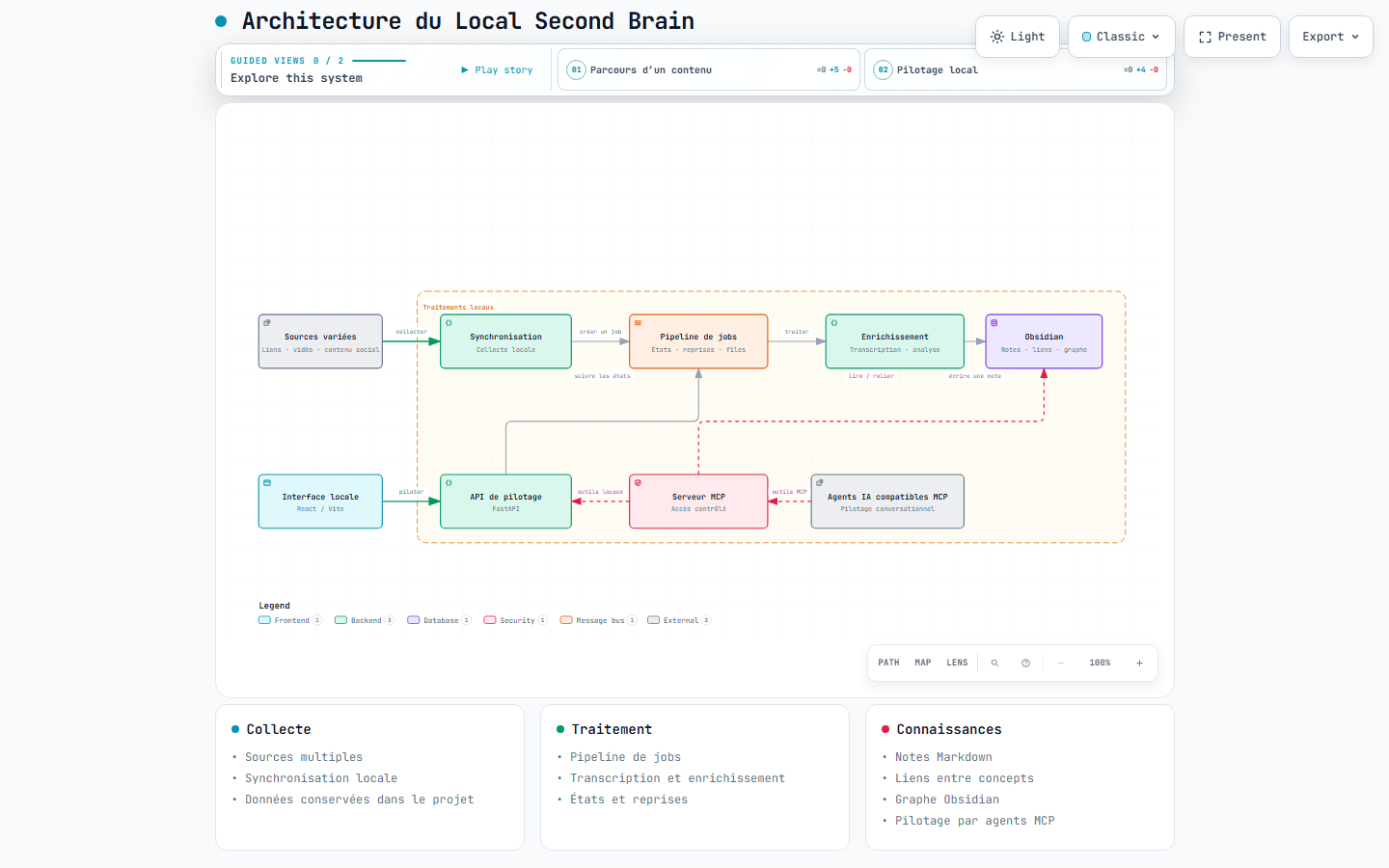Toggle the Frontend legend filter
1389x868 pixels.
tap(290, 620)
